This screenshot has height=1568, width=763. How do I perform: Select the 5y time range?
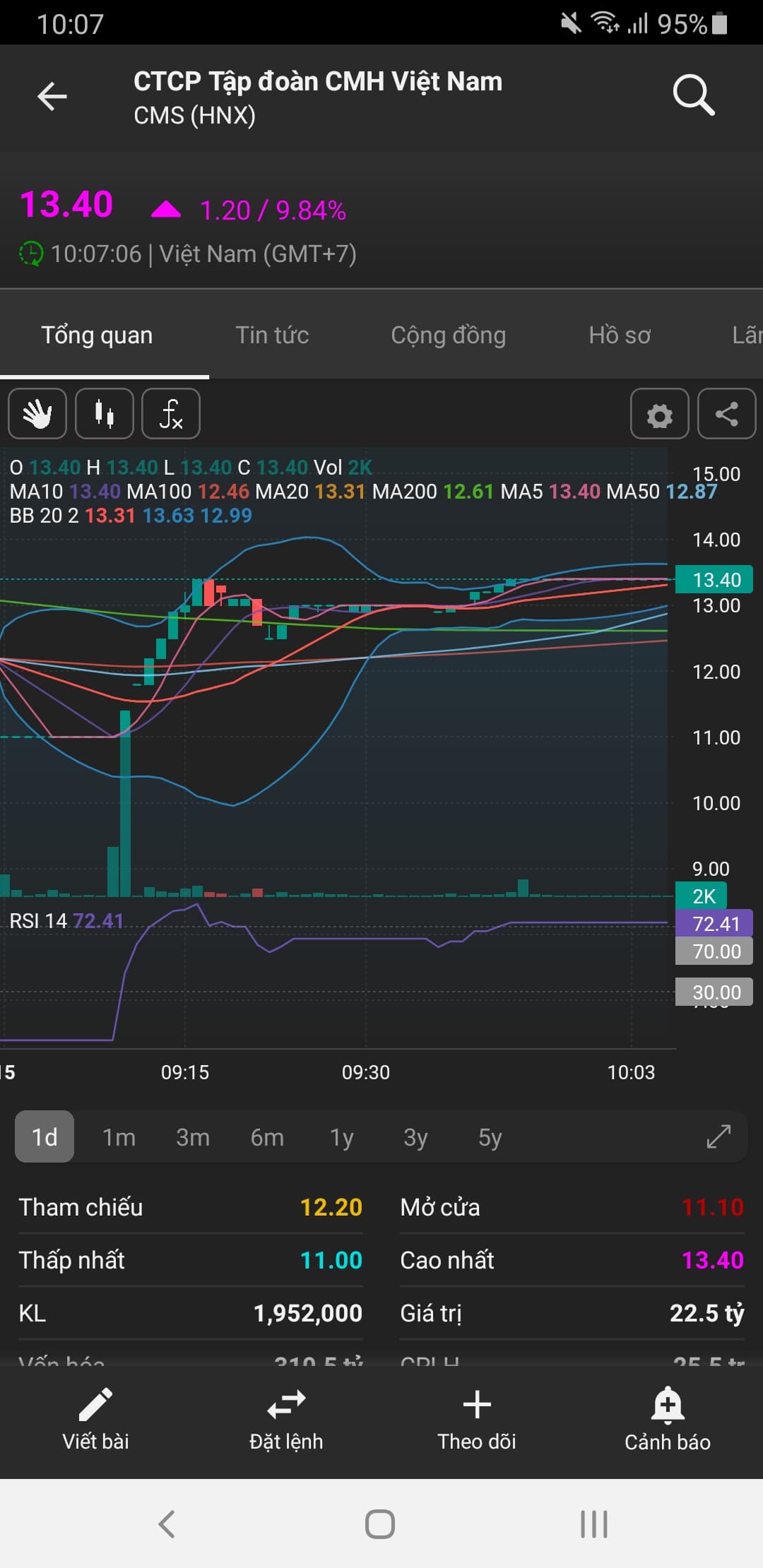pyautogui.click(x=490, y=1137)
